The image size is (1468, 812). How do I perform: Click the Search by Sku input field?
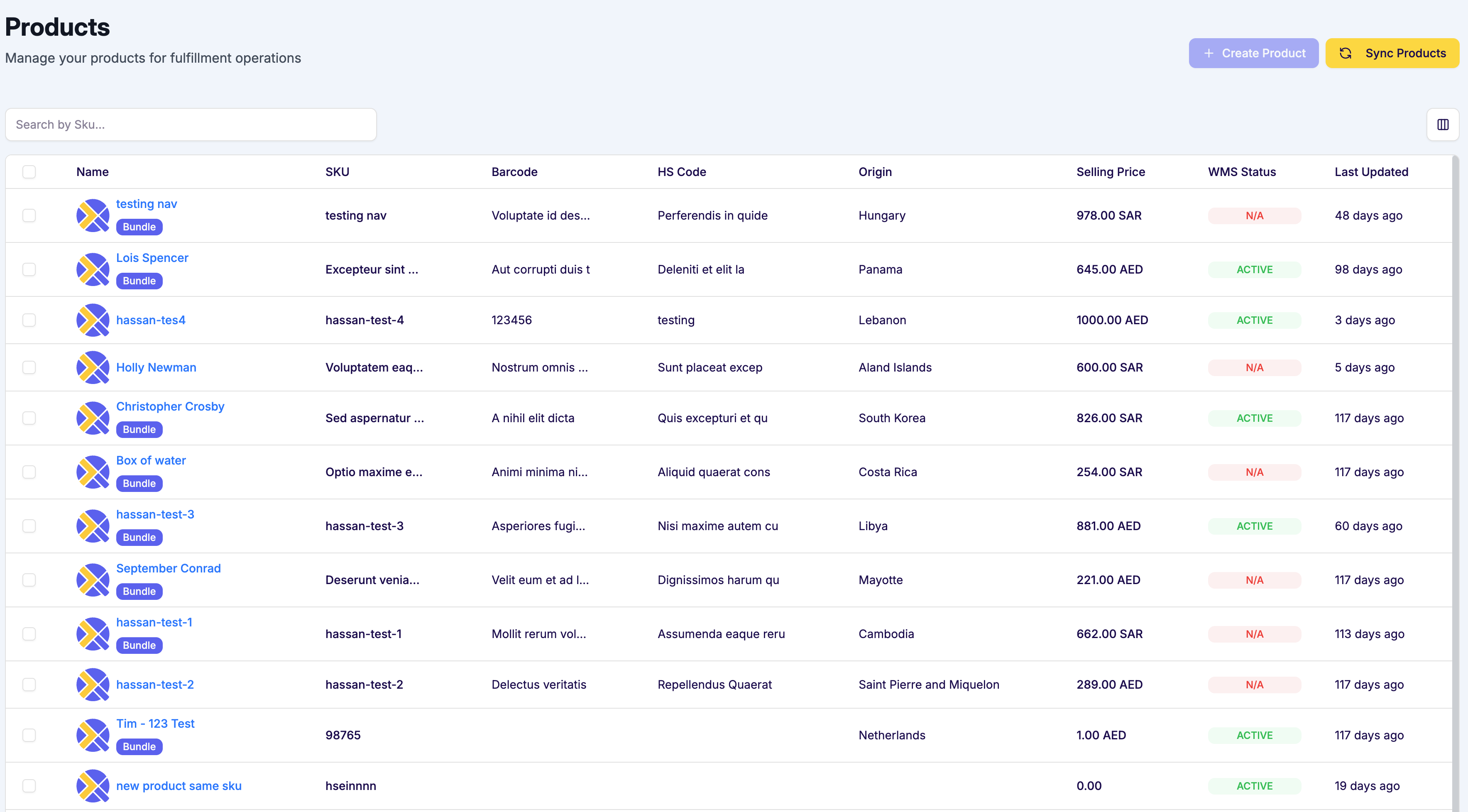click(190, 124)
